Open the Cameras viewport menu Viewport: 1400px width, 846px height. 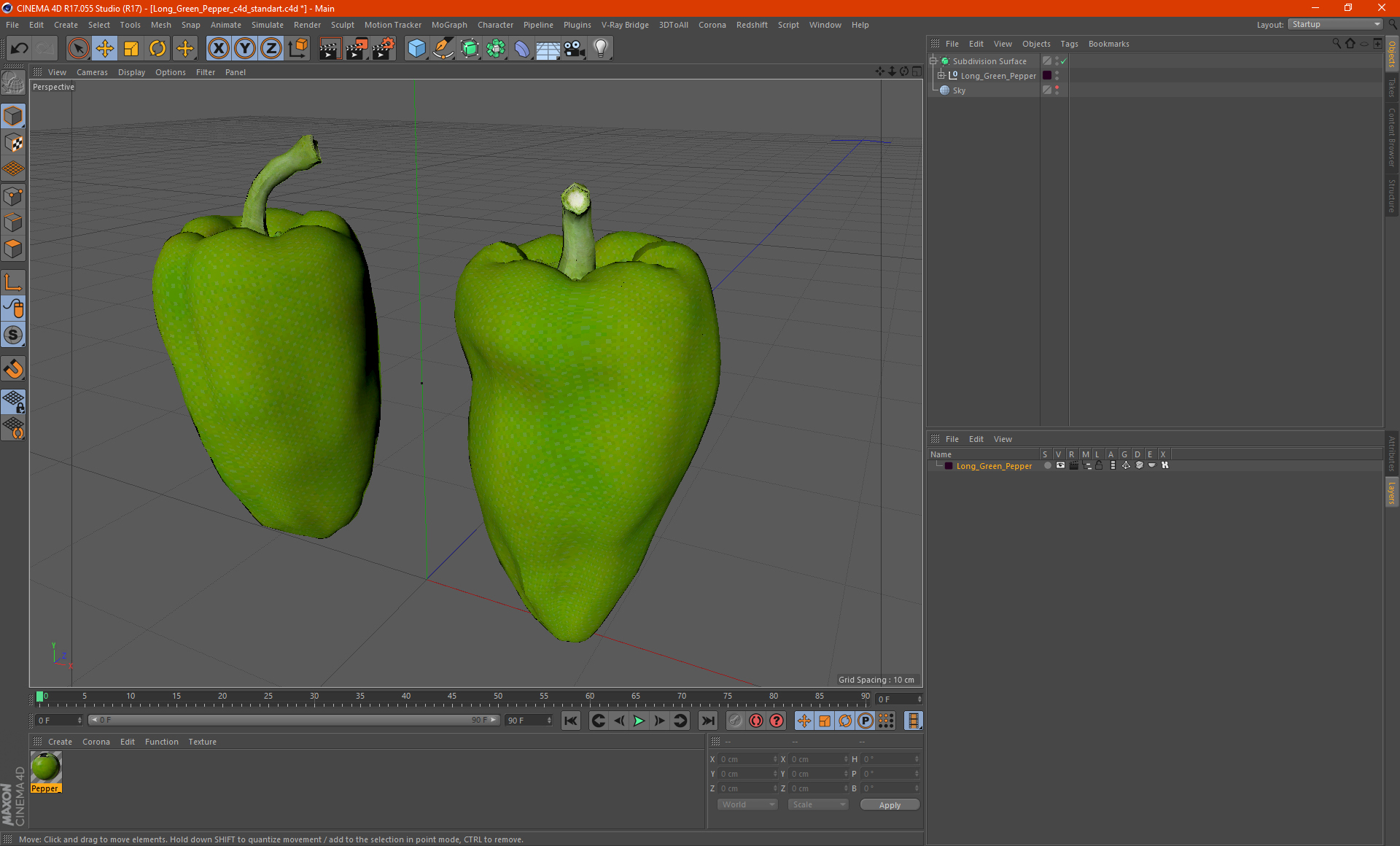[92, 72]
